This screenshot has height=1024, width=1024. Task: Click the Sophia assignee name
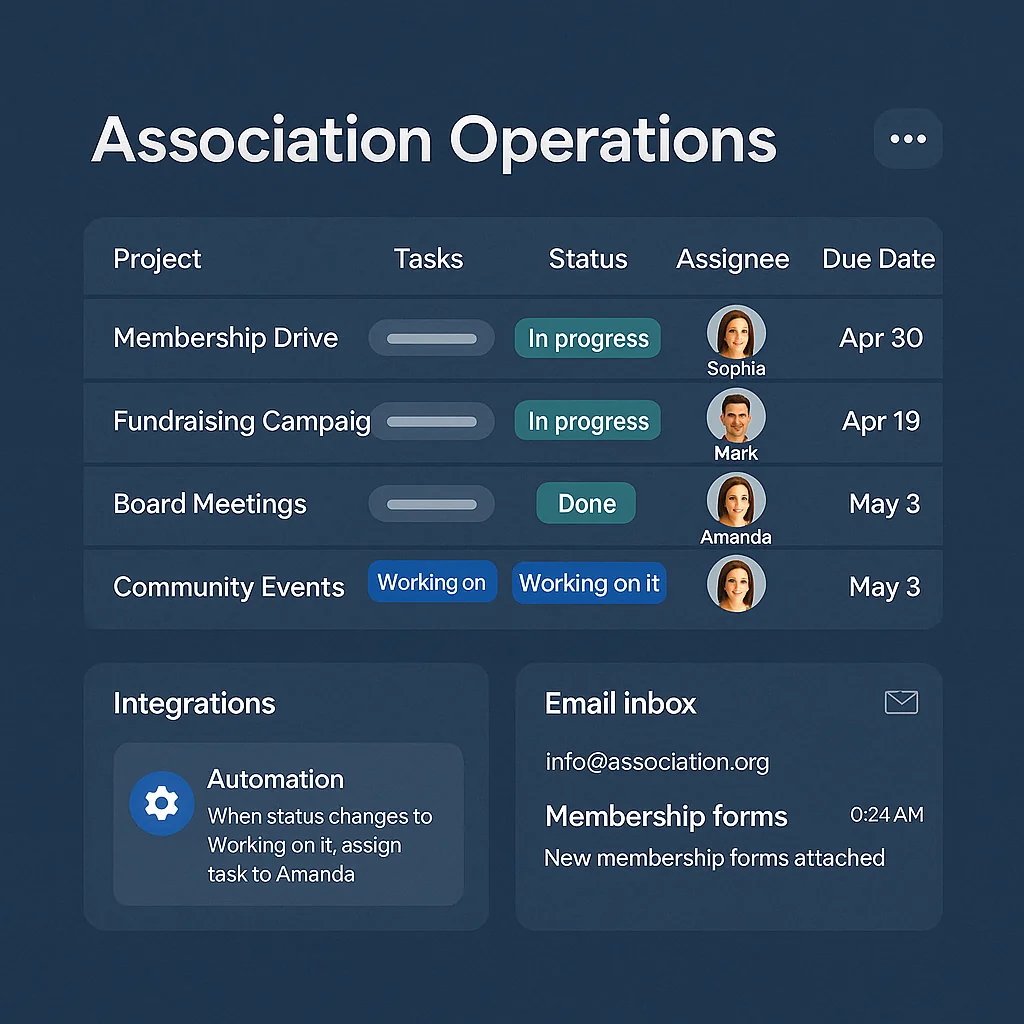[x=736, y=369]
